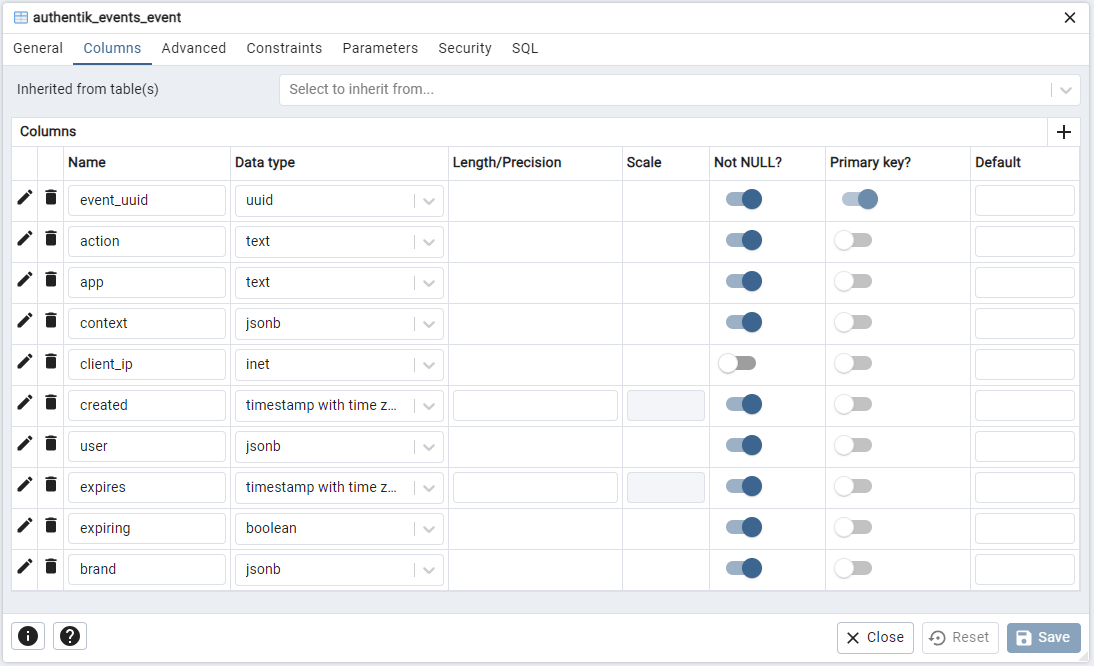
Task: Switch to the General tab
Action: coord(38,48)
